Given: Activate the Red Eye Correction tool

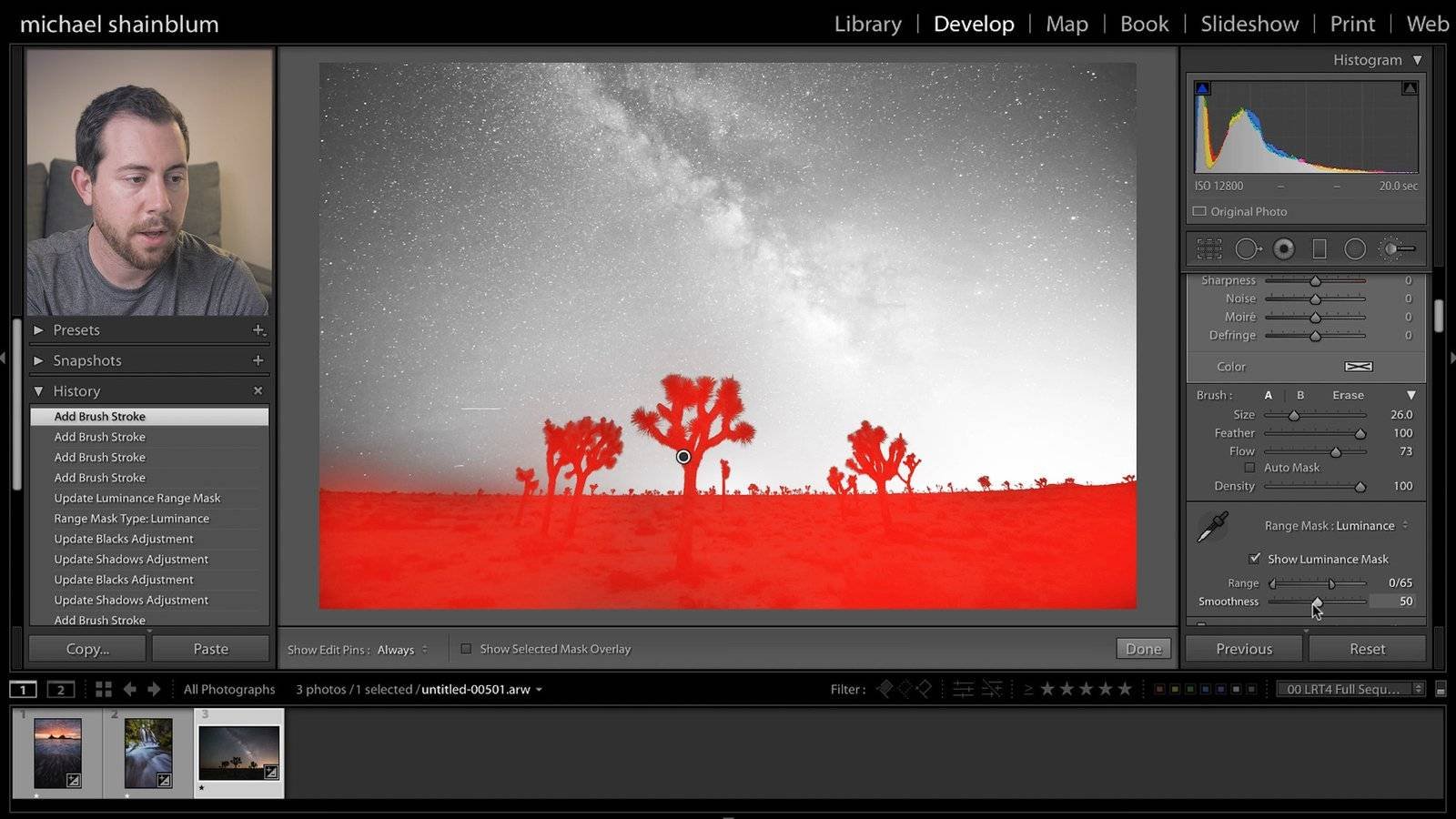Looking at the screenshot, I should 1284,248.
